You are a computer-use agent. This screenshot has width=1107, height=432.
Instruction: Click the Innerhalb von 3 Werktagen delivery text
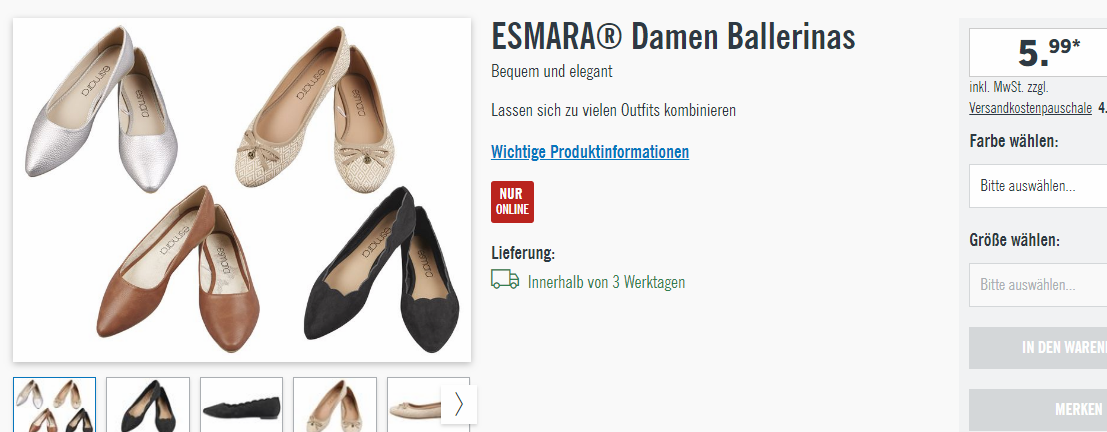606,282
